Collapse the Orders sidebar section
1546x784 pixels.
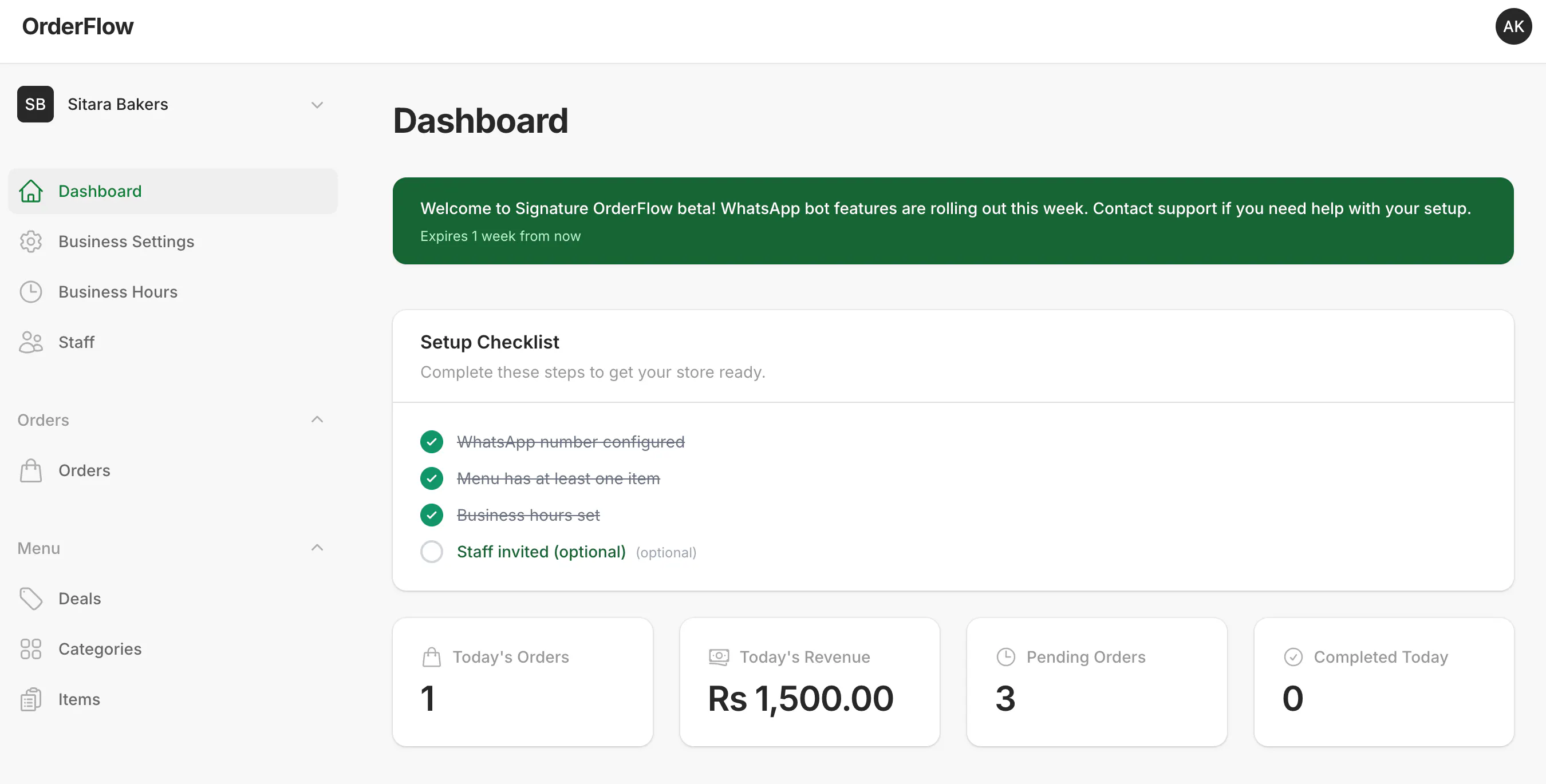(317, 419)
